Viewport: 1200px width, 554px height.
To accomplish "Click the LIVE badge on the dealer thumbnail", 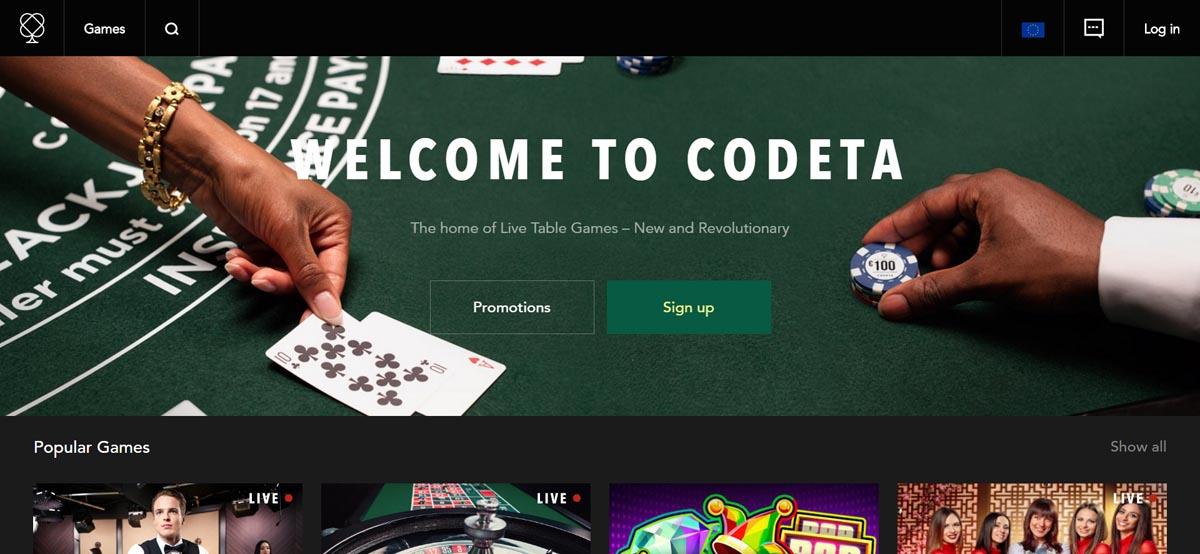I will pyautogui.click(x=271, y=498).
